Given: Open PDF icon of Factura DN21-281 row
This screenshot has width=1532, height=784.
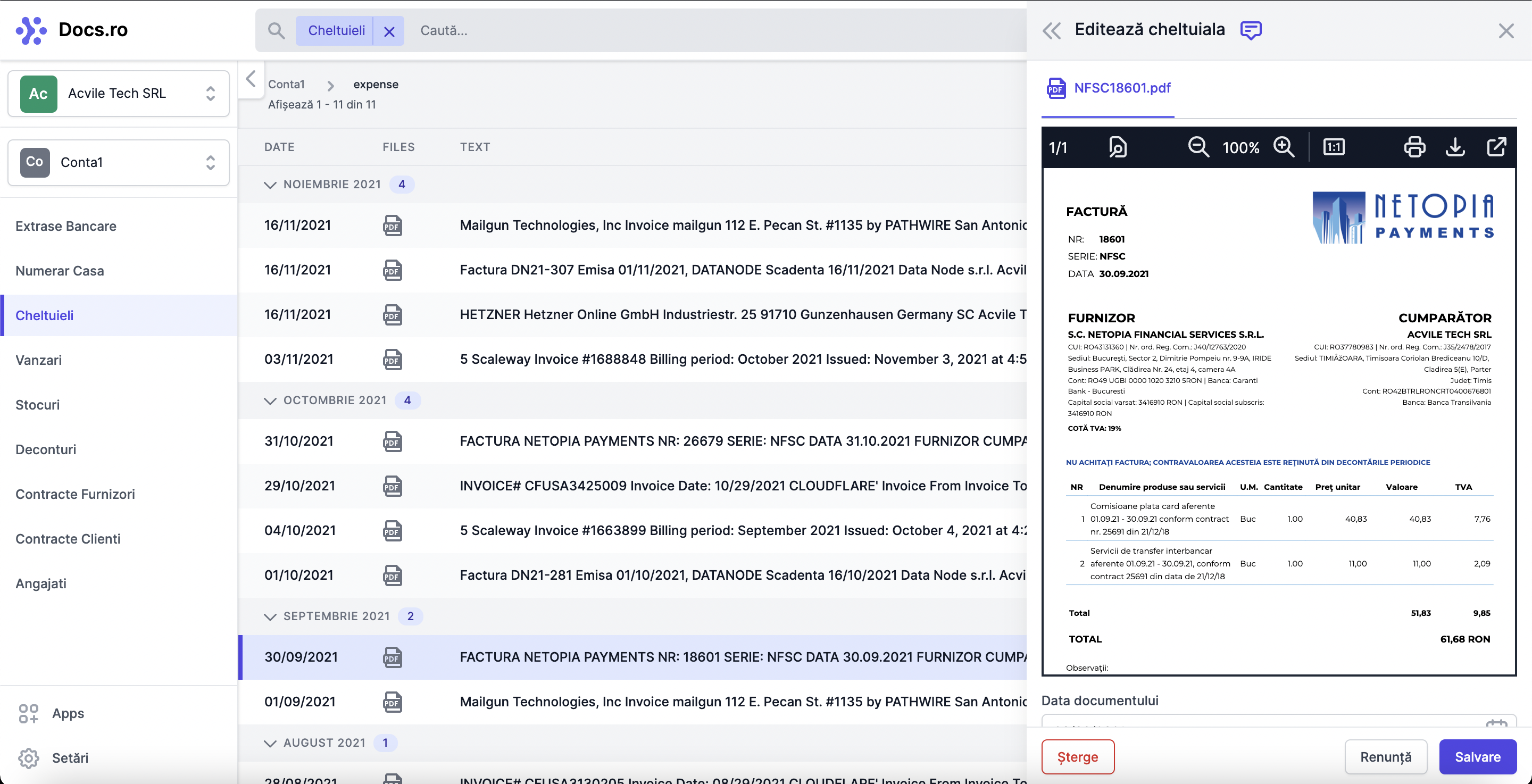Looking at the screenshot, I should pos(393,575).
